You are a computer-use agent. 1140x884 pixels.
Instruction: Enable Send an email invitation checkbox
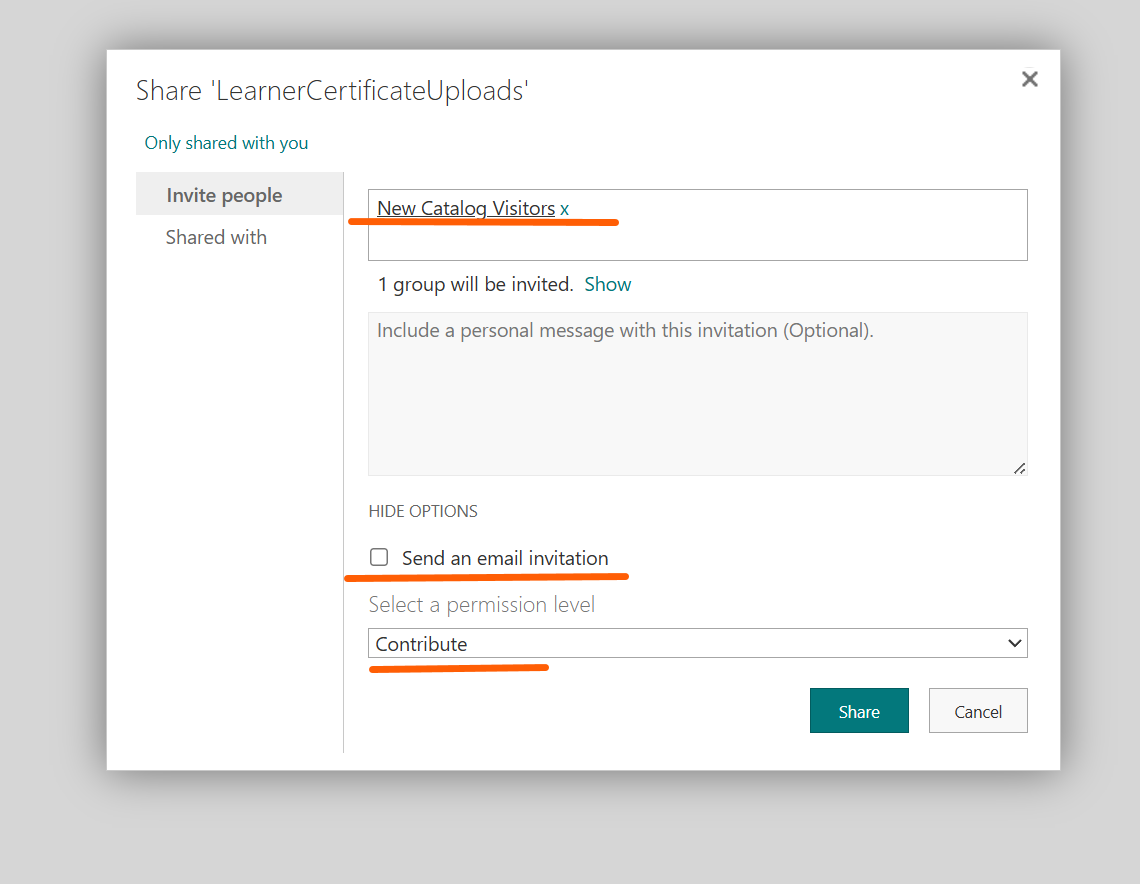pos(379,557)
